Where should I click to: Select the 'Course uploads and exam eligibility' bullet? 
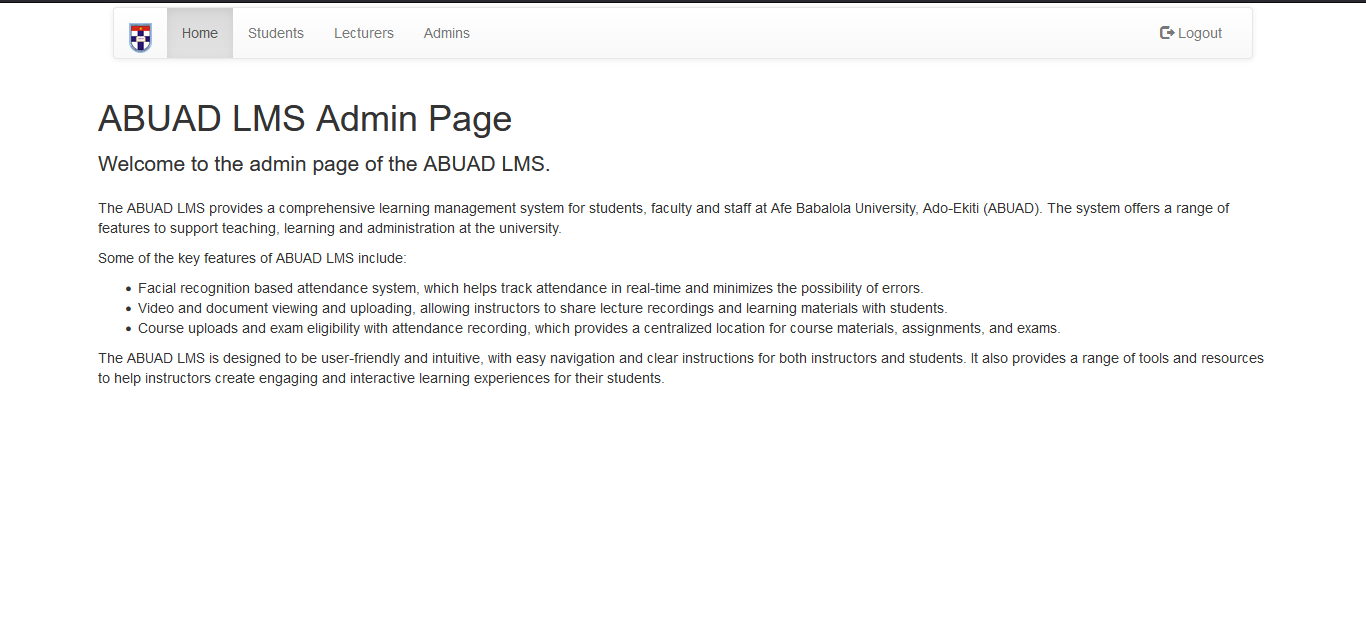click(x=599, y=328)
